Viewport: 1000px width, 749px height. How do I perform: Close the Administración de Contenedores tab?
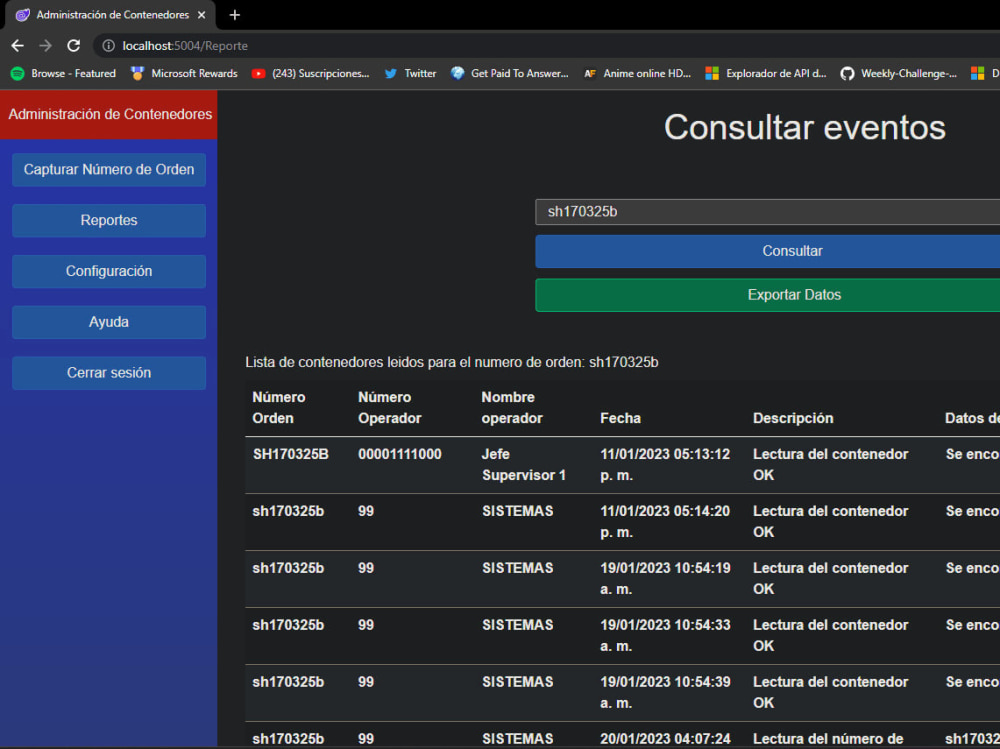tap(202, 15)
